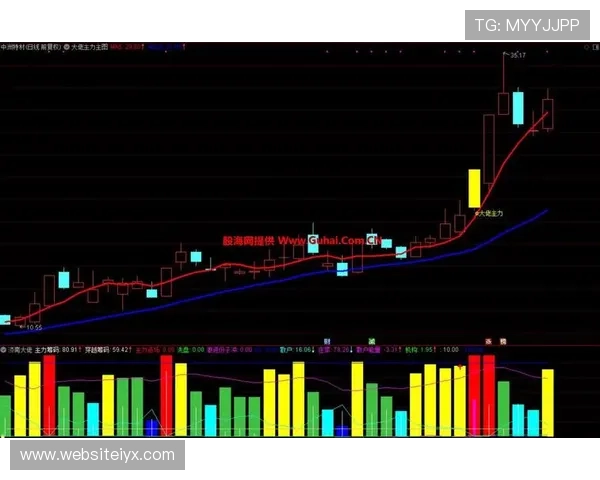Screen dimensions: 600x480
Task: Select the large yellow candlestick
Action: click(474, 188)
